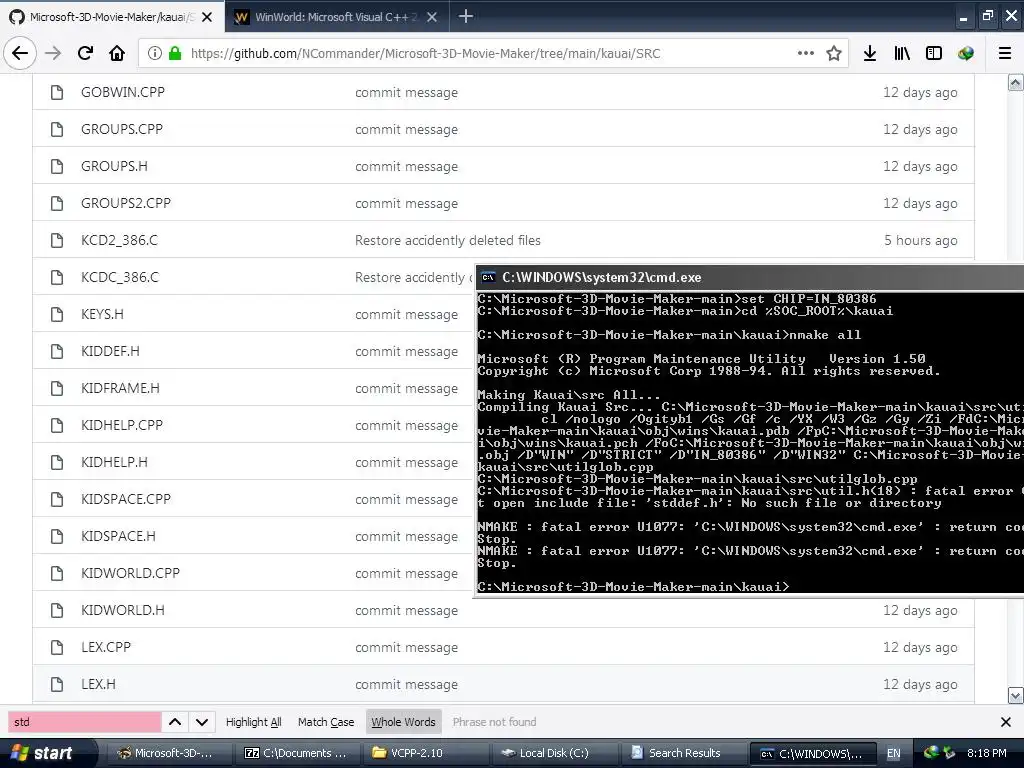The image size is (1024, 768).
Task: Close the Microsoft-3D-Movie-Maker tab
Action: coord(207,17)
